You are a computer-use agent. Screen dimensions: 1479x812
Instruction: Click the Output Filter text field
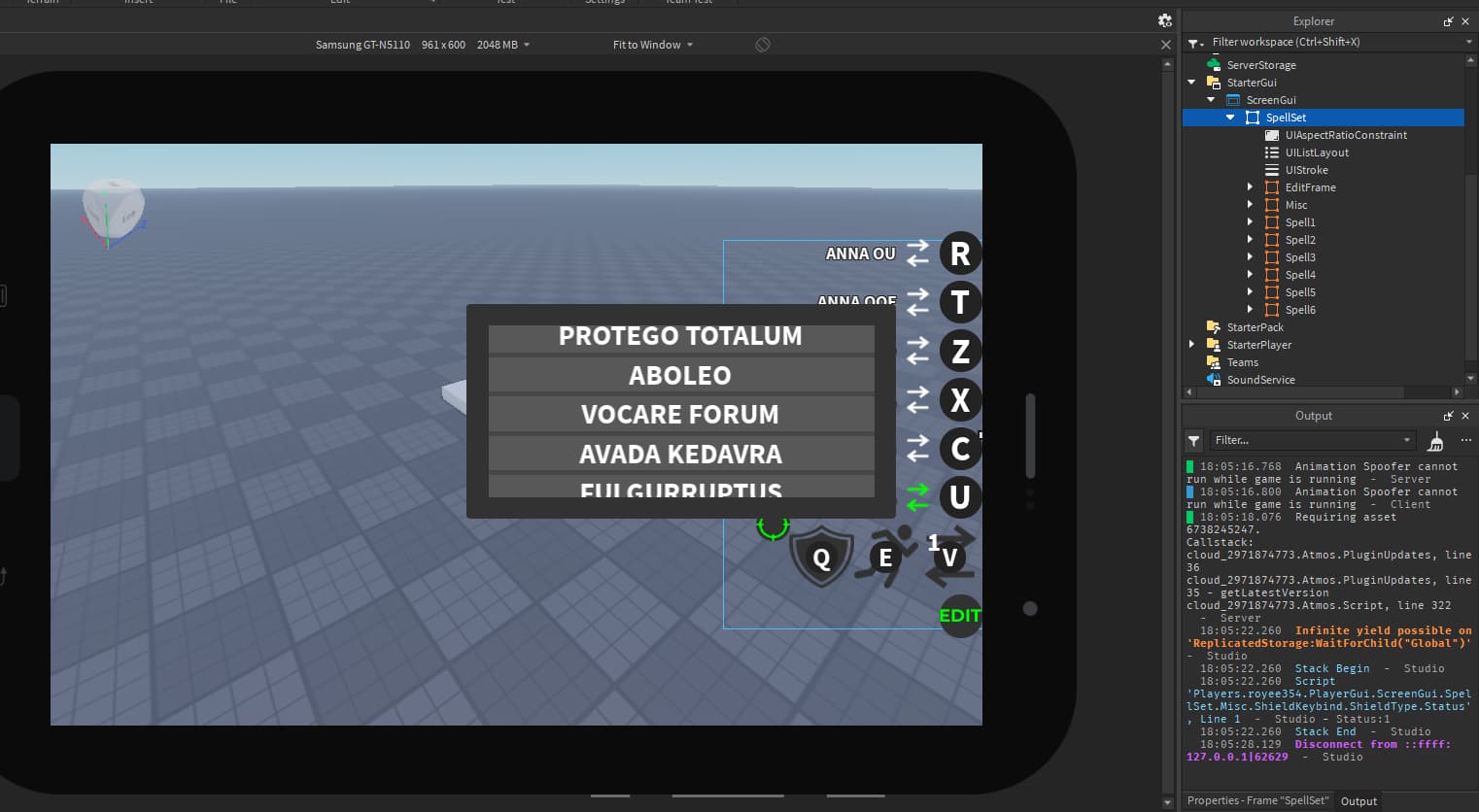(x=1305, y=440)
